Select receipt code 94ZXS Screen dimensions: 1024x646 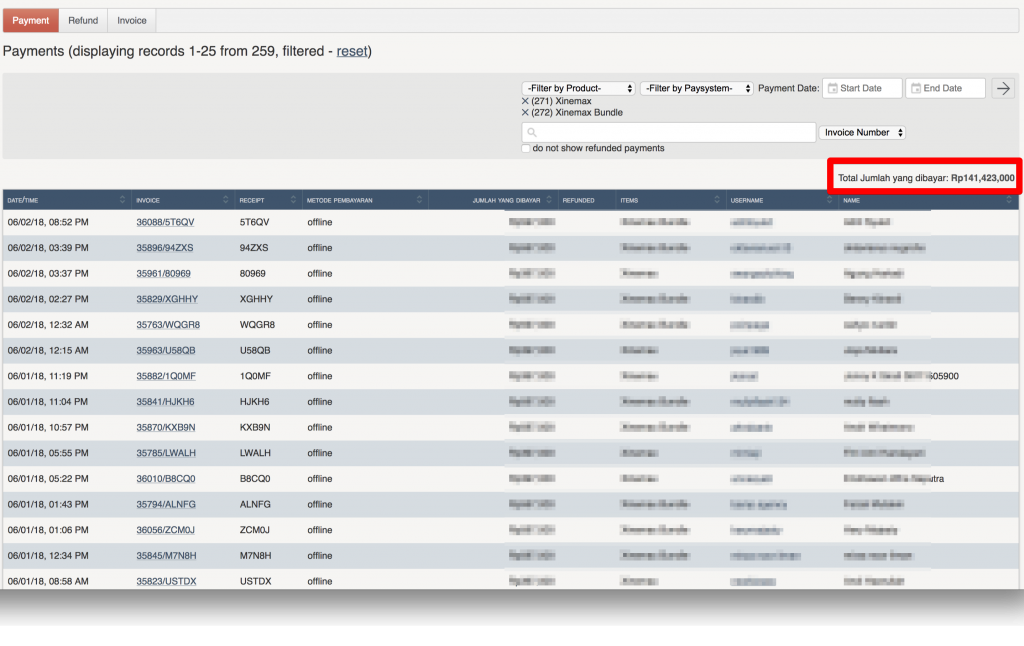[254, 248]
